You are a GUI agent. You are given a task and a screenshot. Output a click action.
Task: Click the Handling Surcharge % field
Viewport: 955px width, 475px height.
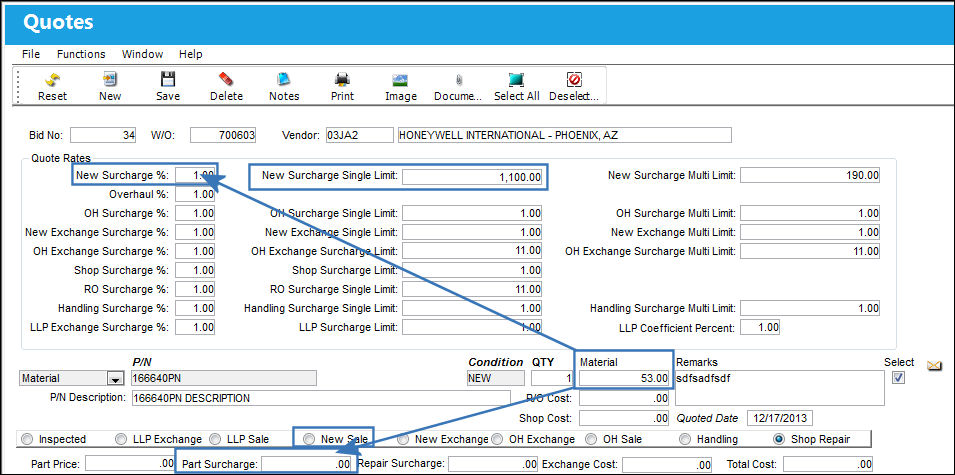195,308
